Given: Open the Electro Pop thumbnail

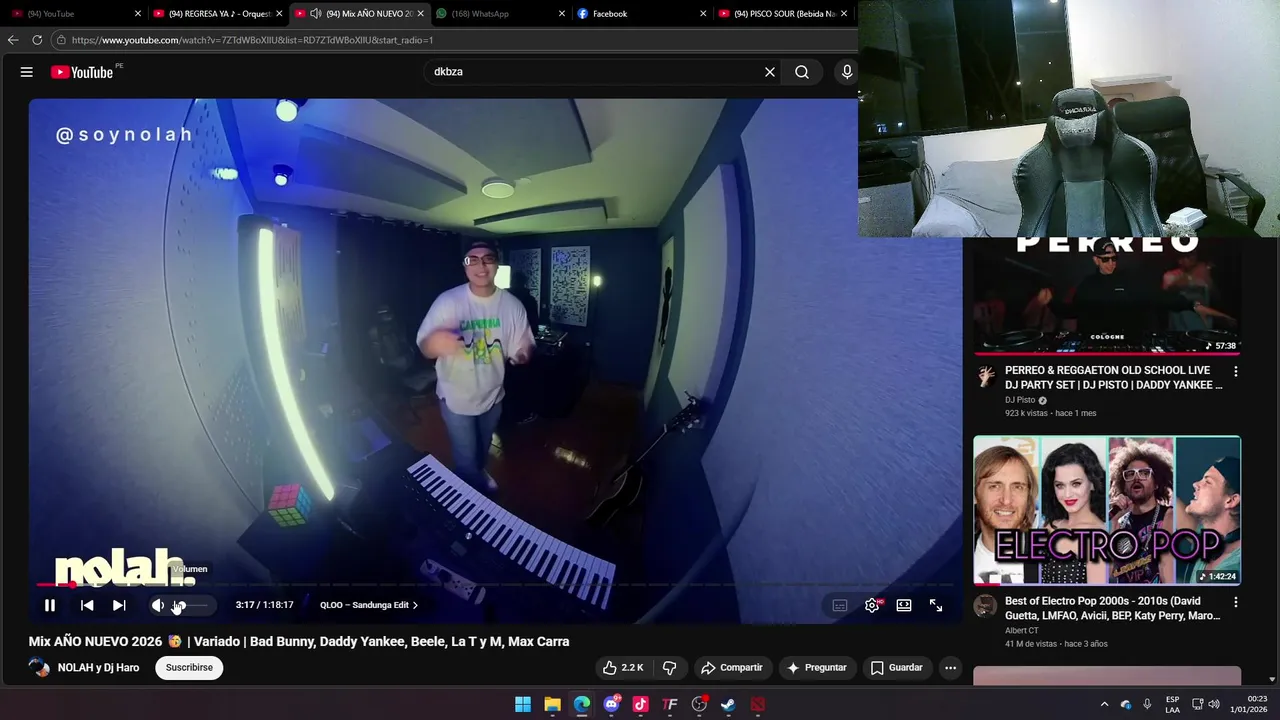Looking at the screenshot, I should coord(1107,510).
